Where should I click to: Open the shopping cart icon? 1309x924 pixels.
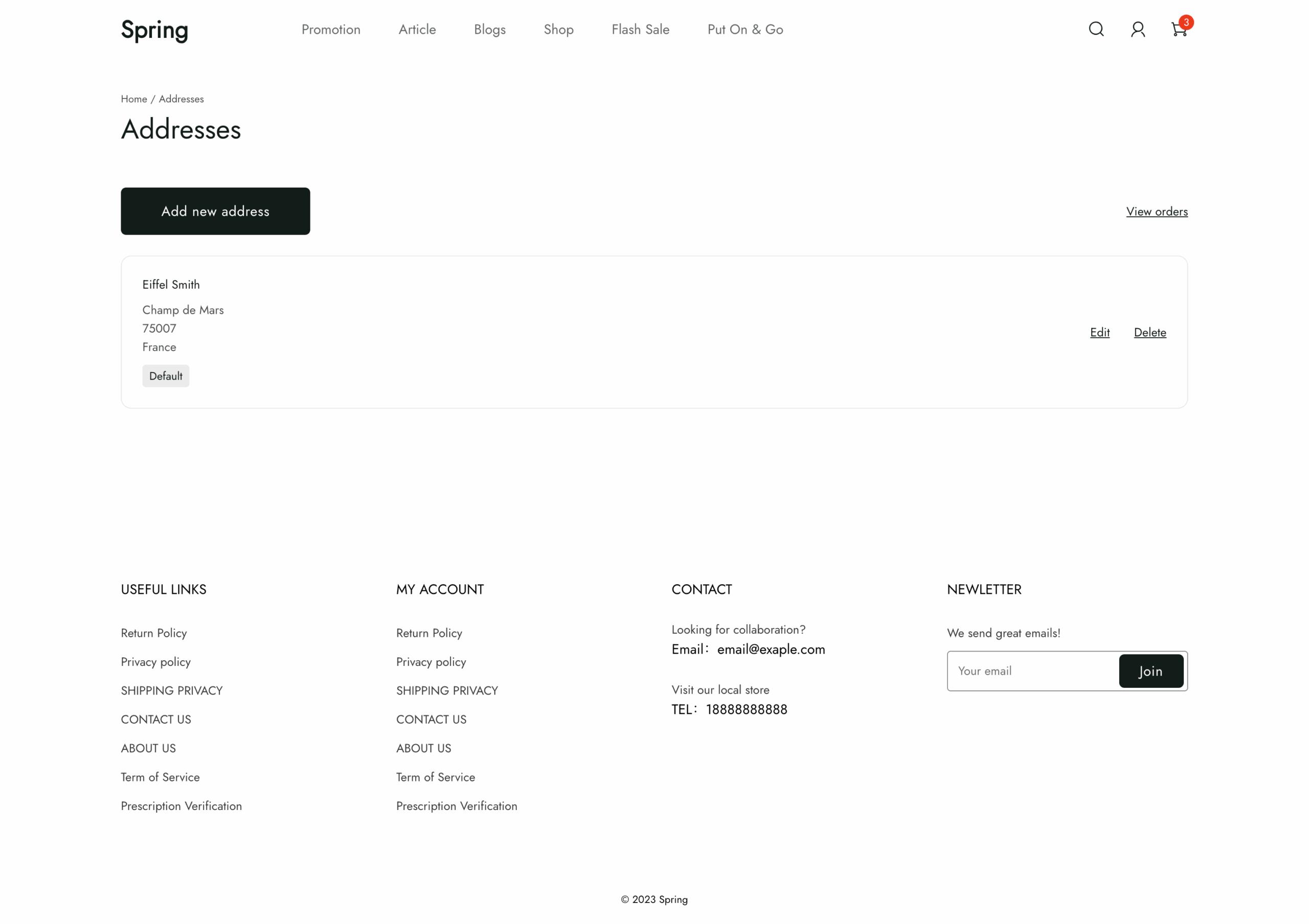(1179, 29)
